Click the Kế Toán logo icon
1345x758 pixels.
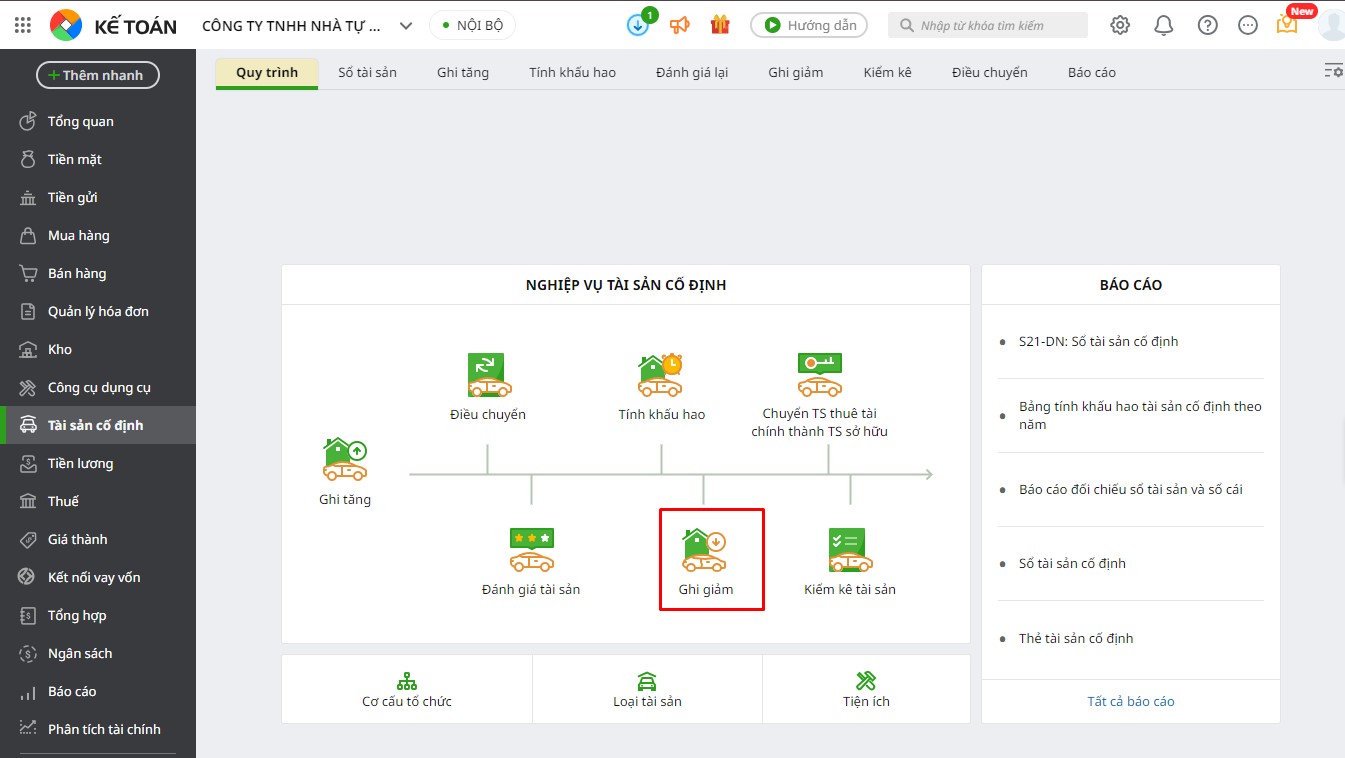point(66,25)
